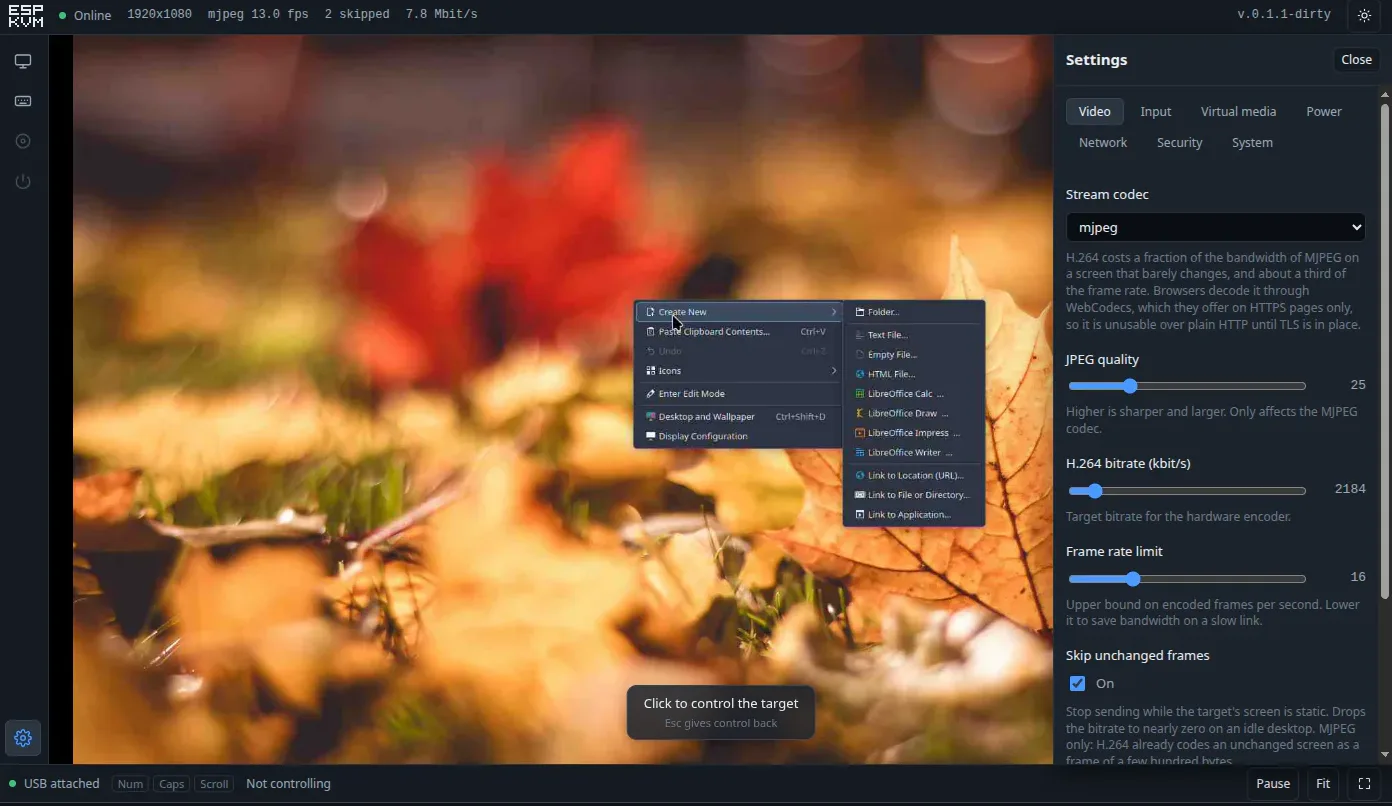Toggle light/dark theme with sun icon

[x=1364, y=15]
